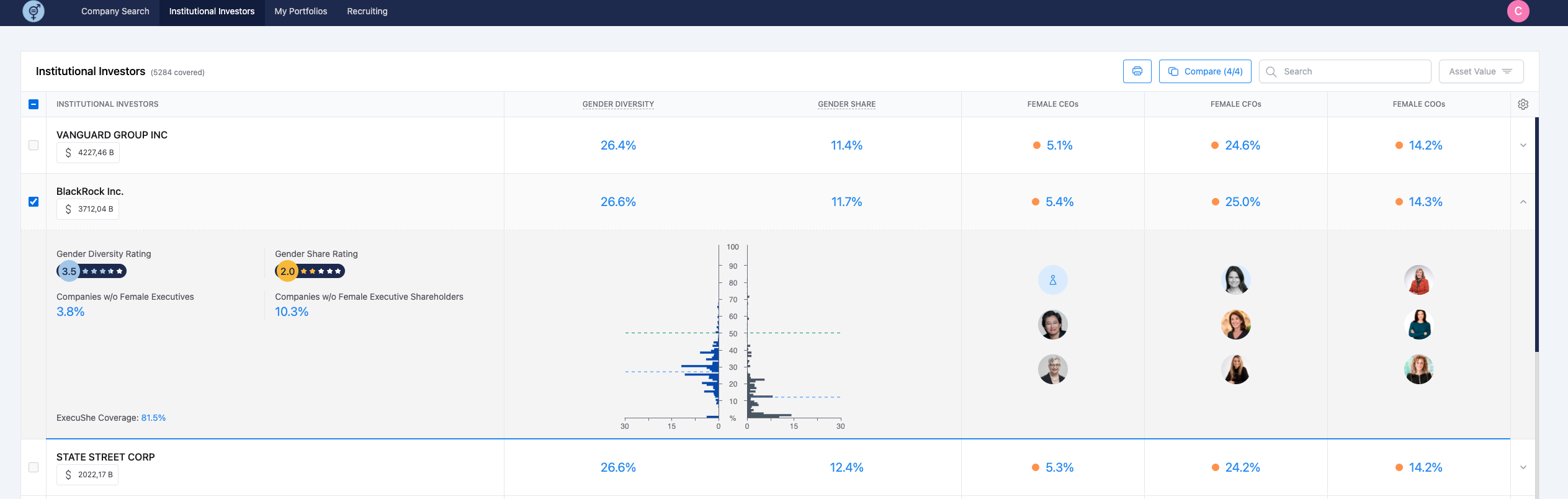Click Compare (4/4) button
Viewport: 1568px width, 499px height.
pyautogui.click(x=1204, y=71)
